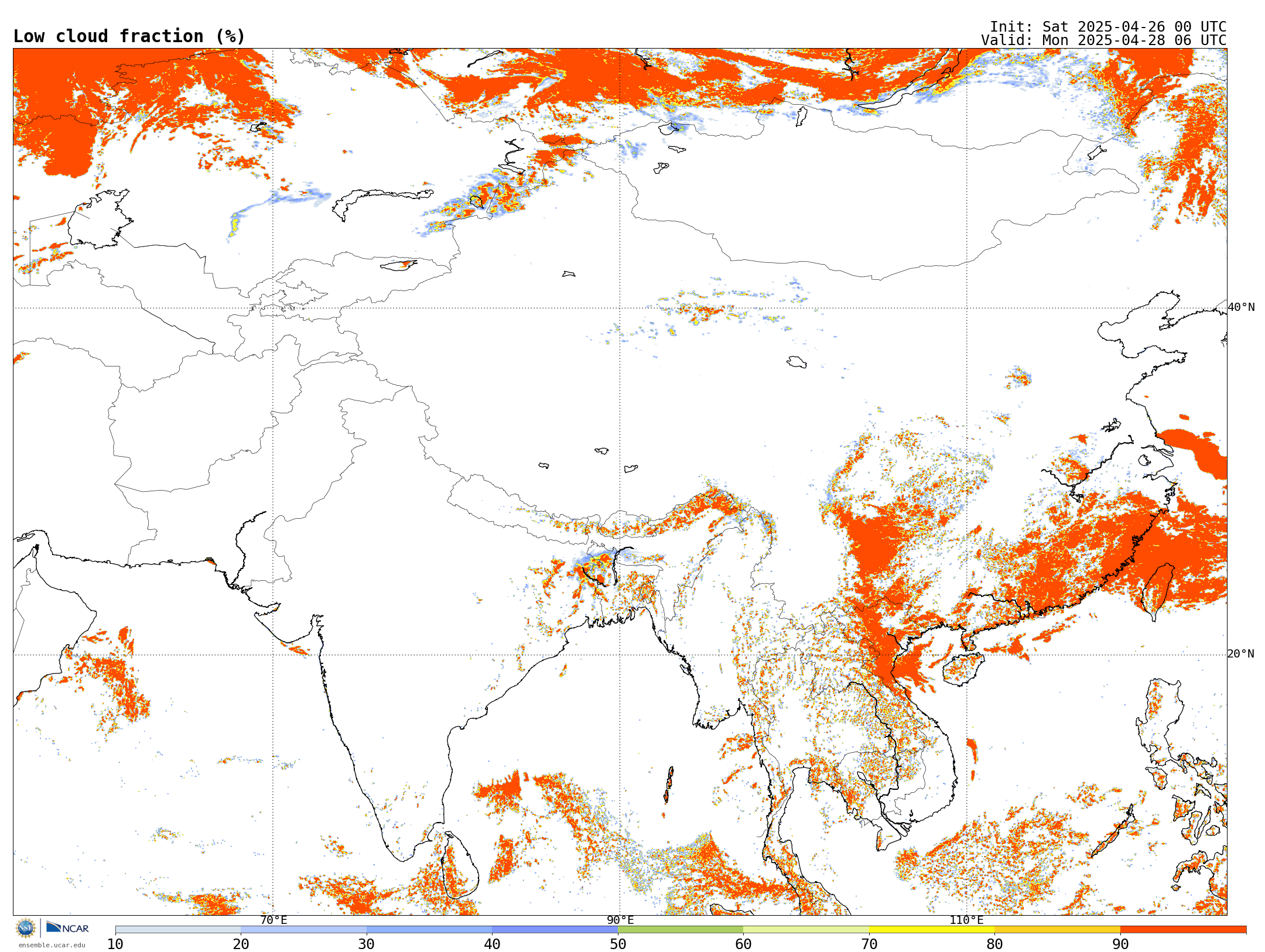Click the 90°E longitude label
The height and width of the screenshot is (952, 1265).
(620, 920)
